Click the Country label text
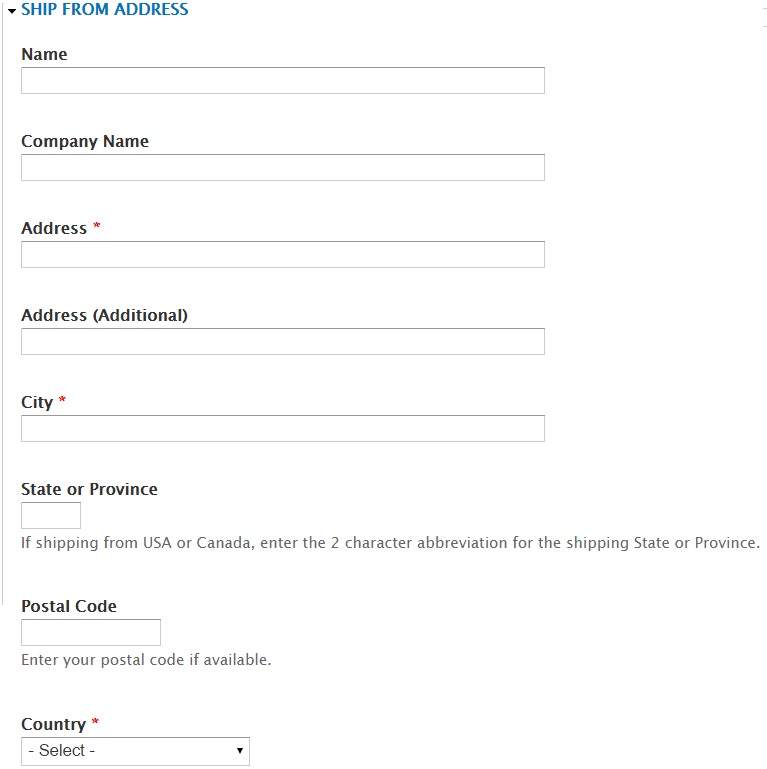Image resolution: width=767 pixels, height=769 pixels. (53, 724)
